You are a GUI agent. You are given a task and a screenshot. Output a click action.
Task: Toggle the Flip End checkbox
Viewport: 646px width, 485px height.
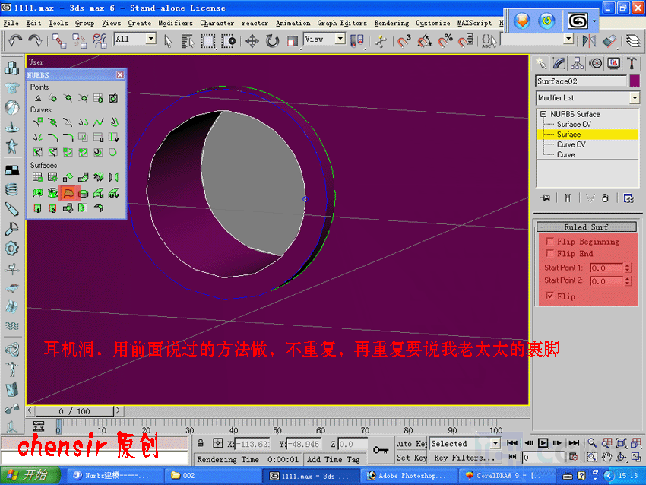point(550,253)
